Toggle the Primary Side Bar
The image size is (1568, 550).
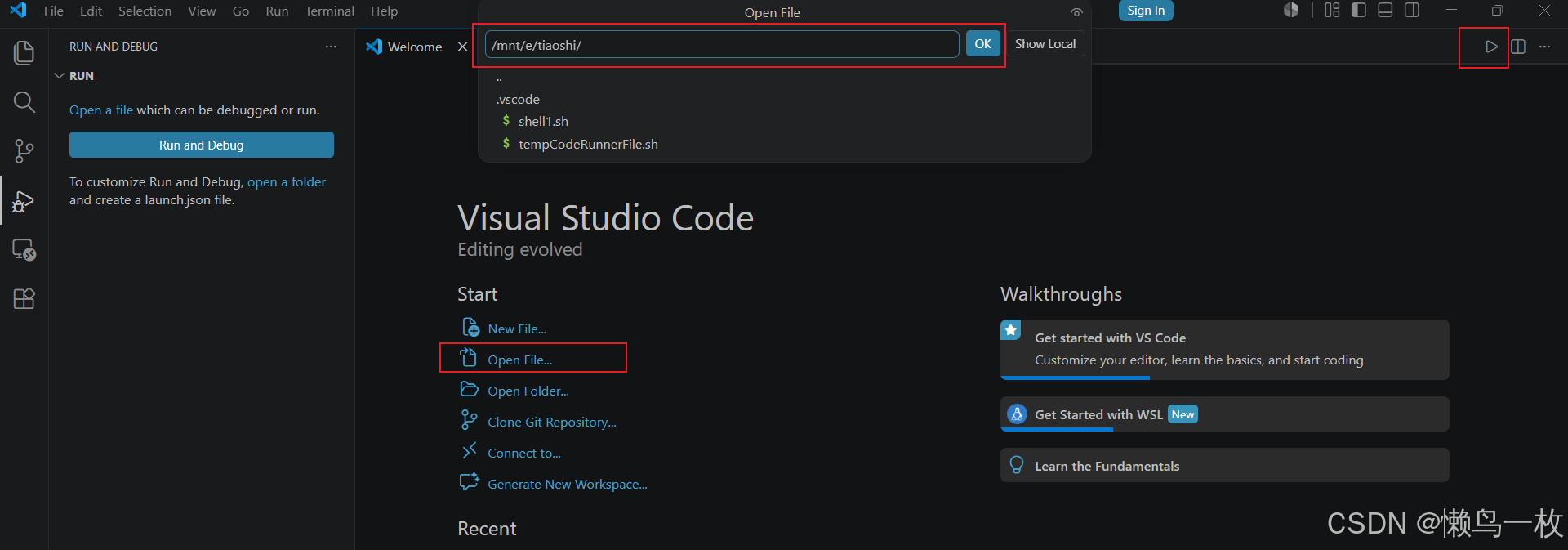point(1359,11)
